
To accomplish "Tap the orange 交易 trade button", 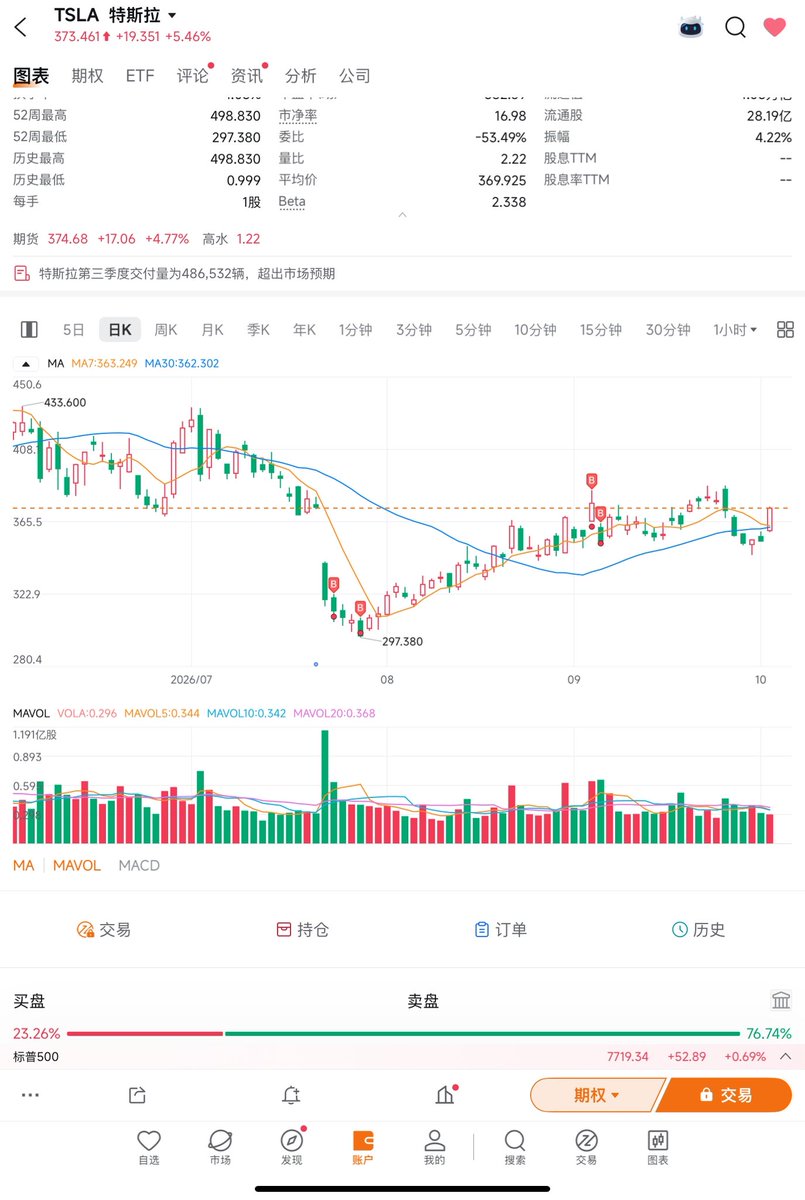I will 725,1095.
